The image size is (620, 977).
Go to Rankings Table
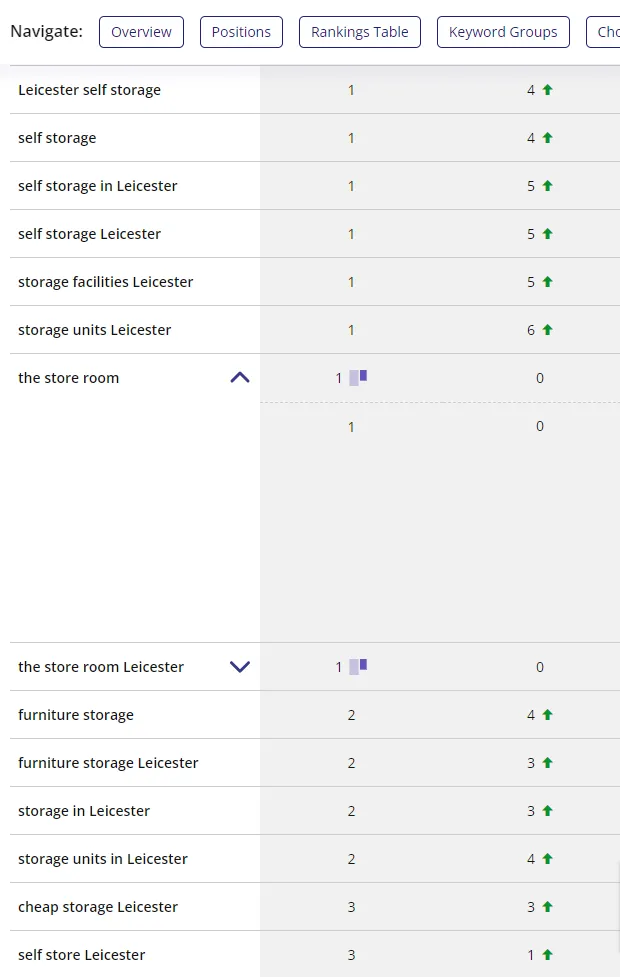click(359, 32)
